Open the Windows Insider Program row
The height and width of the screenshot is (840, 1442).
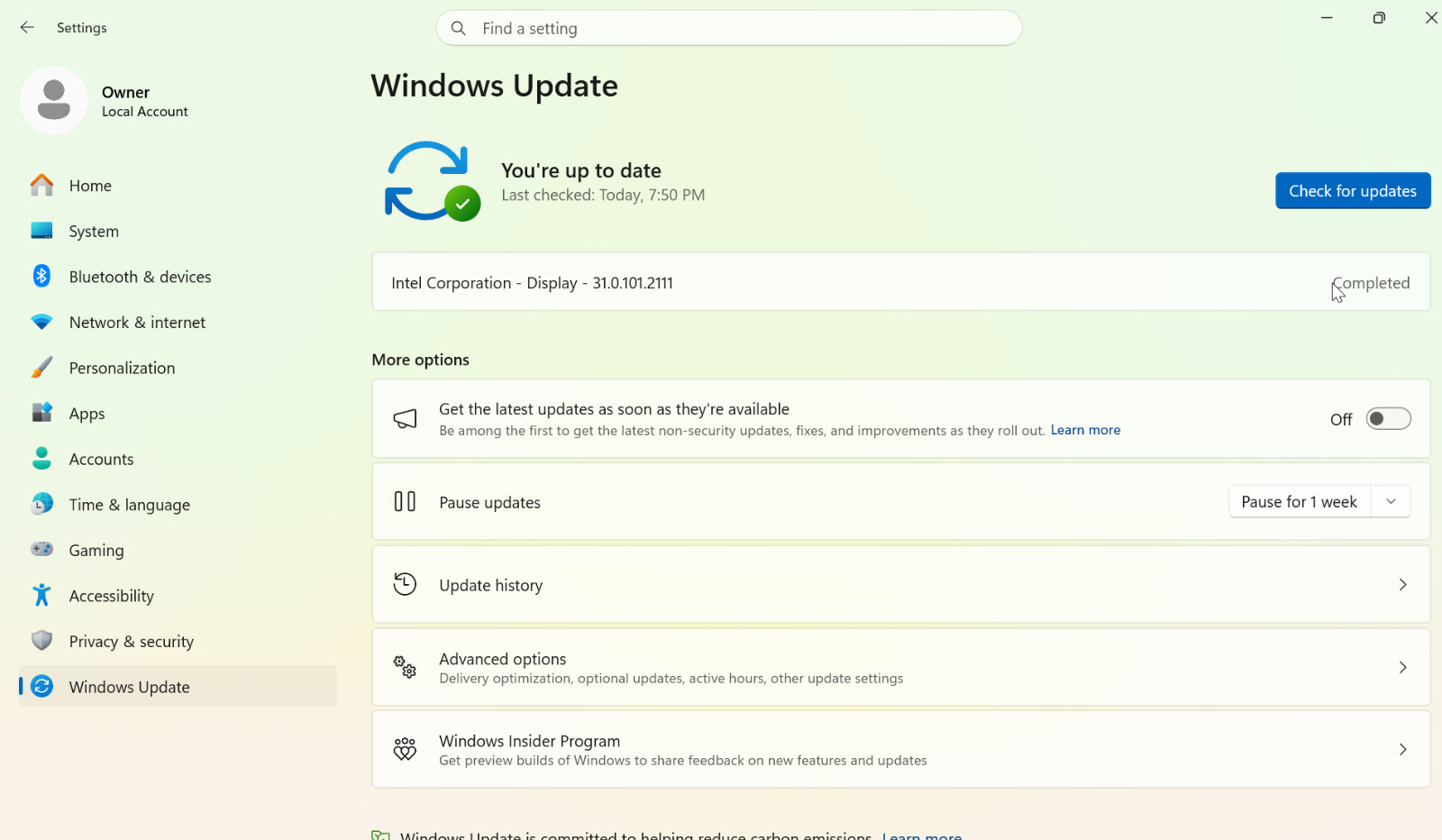click(x=901, y=750)
